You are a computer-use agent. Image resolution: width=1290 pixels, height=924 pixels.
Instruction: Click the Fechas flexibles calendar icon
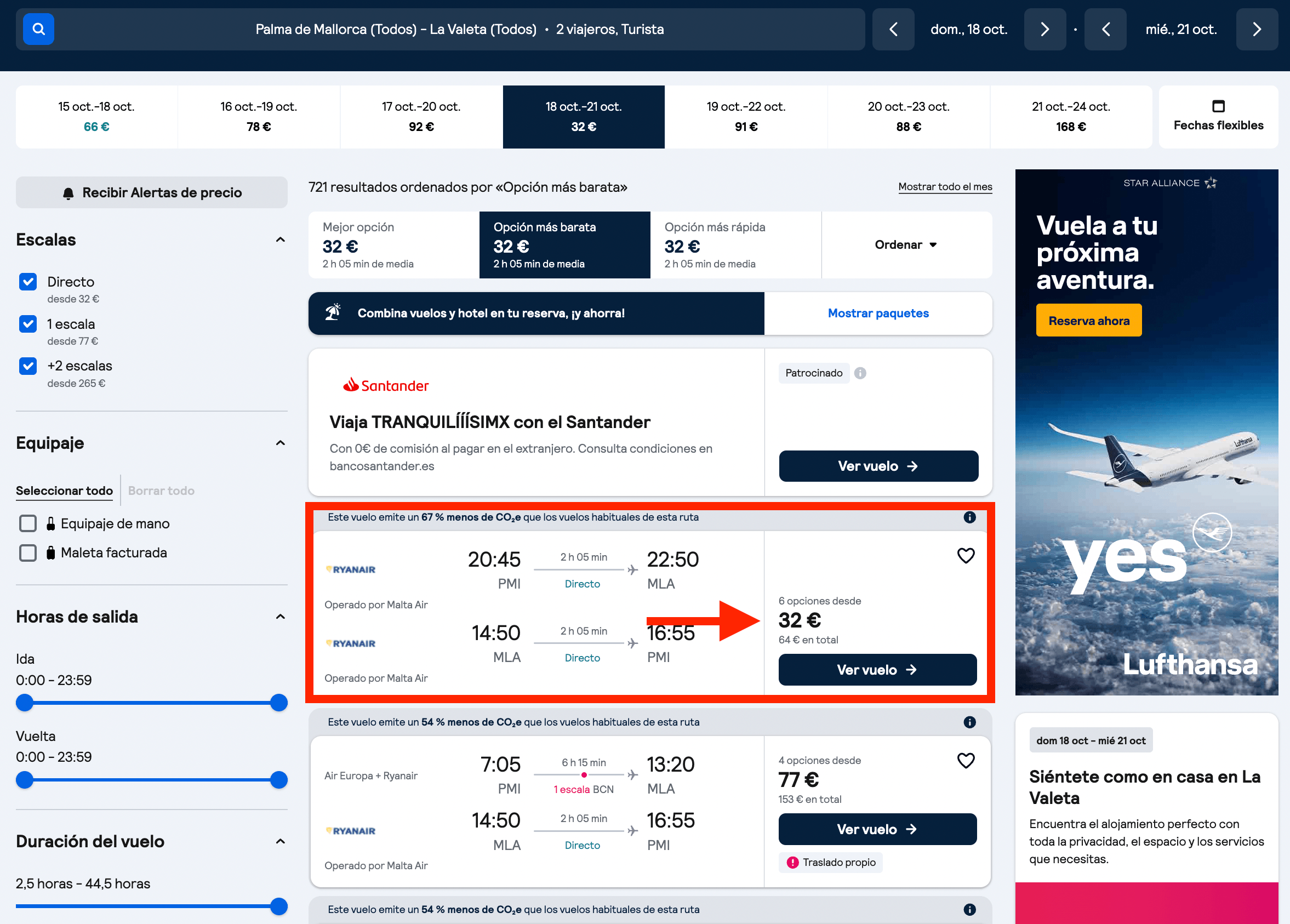(x=1218, y=106)
